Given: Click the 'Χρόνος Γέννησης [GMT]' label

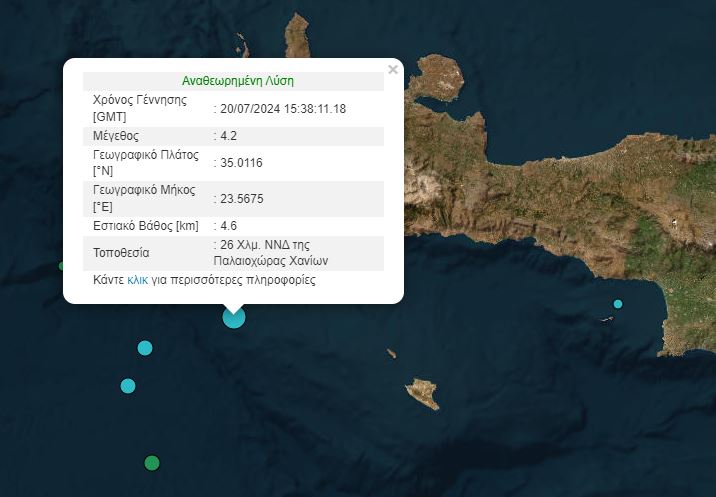Looking at the screenshot, I should [x=140, y=108].
